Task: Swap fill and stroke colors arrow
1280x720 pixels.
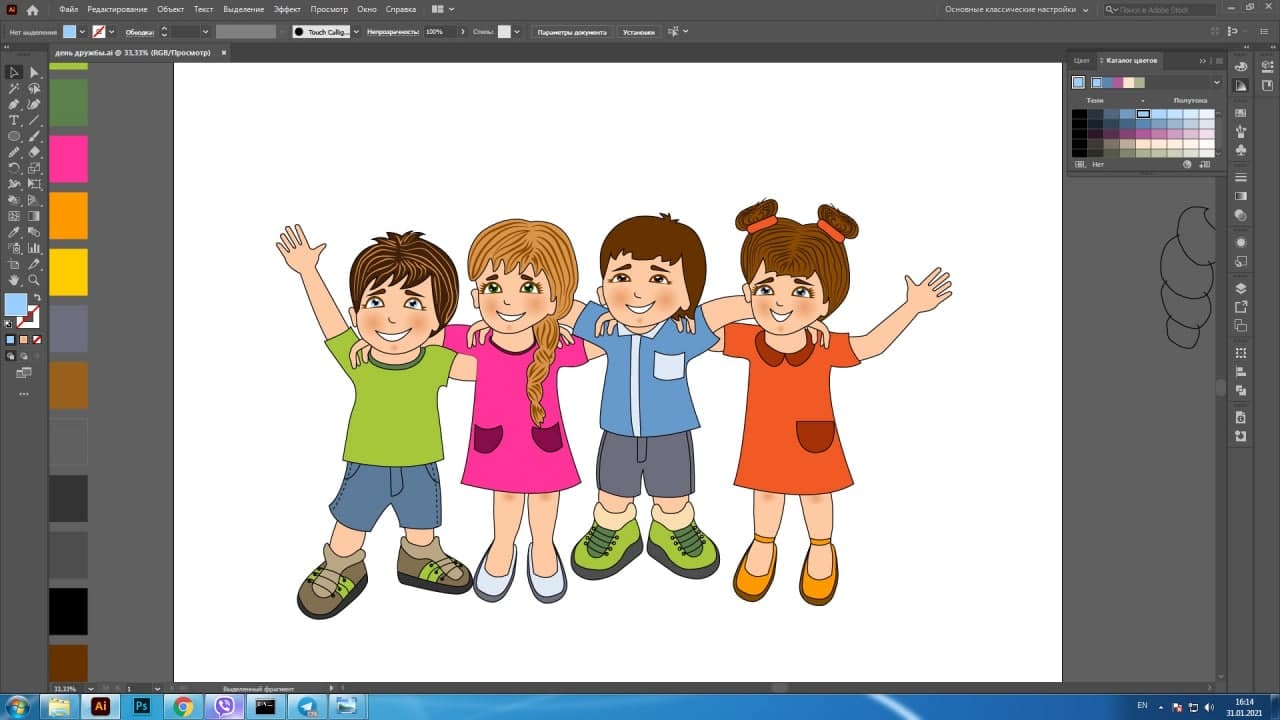Action: (37, 298)
